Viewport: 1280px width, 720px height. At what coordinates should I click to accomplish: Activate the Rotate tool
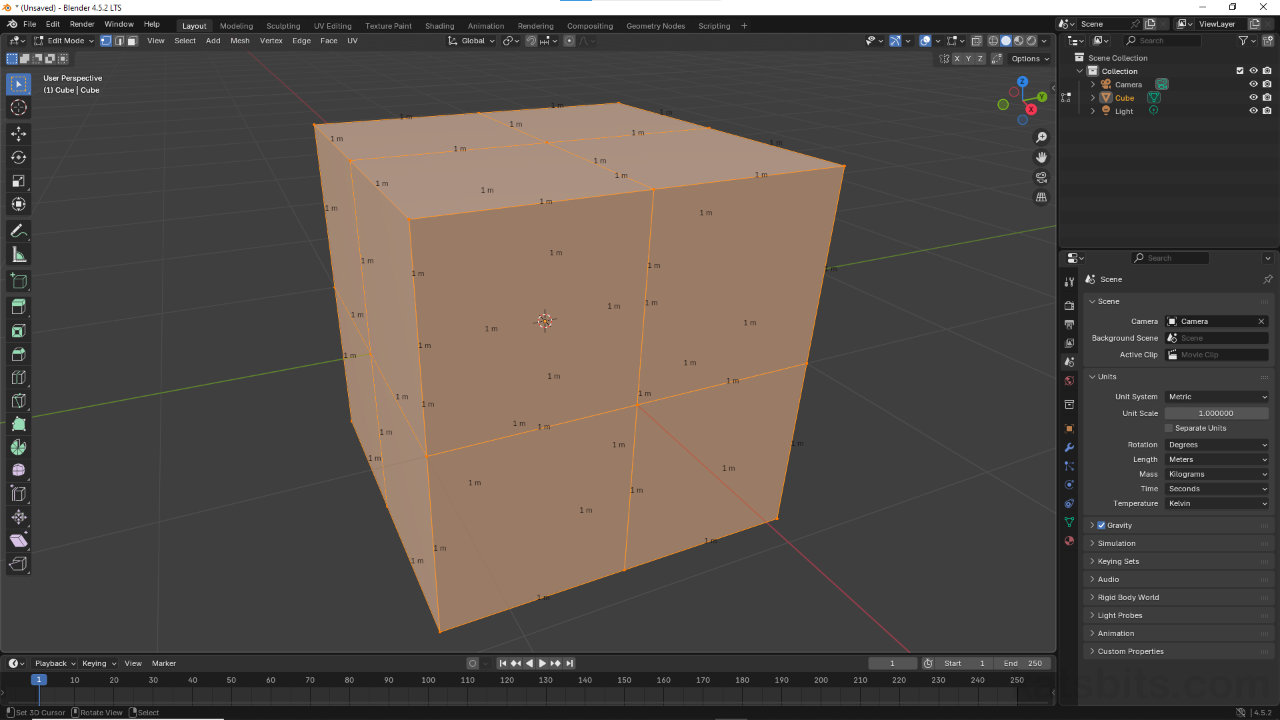tap(18, 157)
